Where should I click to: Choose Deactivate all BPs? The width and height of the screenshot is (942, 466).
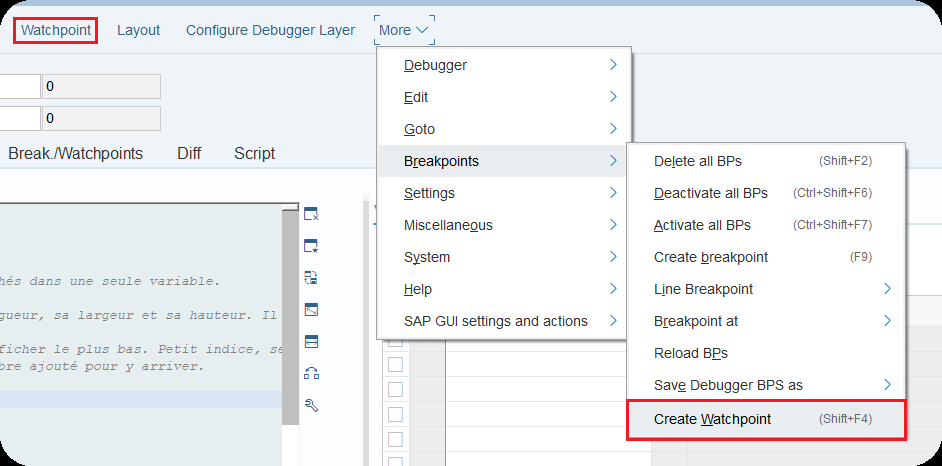coord(766,193)
